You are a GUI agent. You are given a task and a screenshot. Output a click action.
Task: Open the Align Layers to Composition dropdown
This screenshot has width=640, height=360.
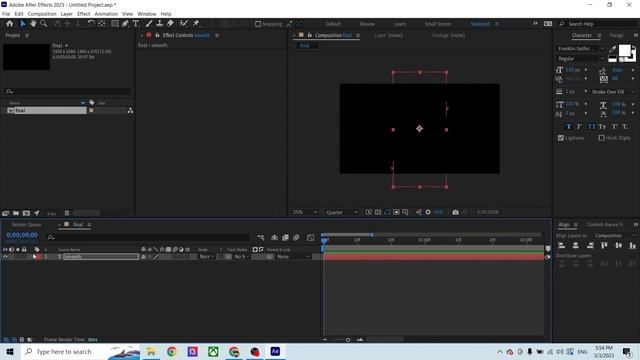click(614, 236)
